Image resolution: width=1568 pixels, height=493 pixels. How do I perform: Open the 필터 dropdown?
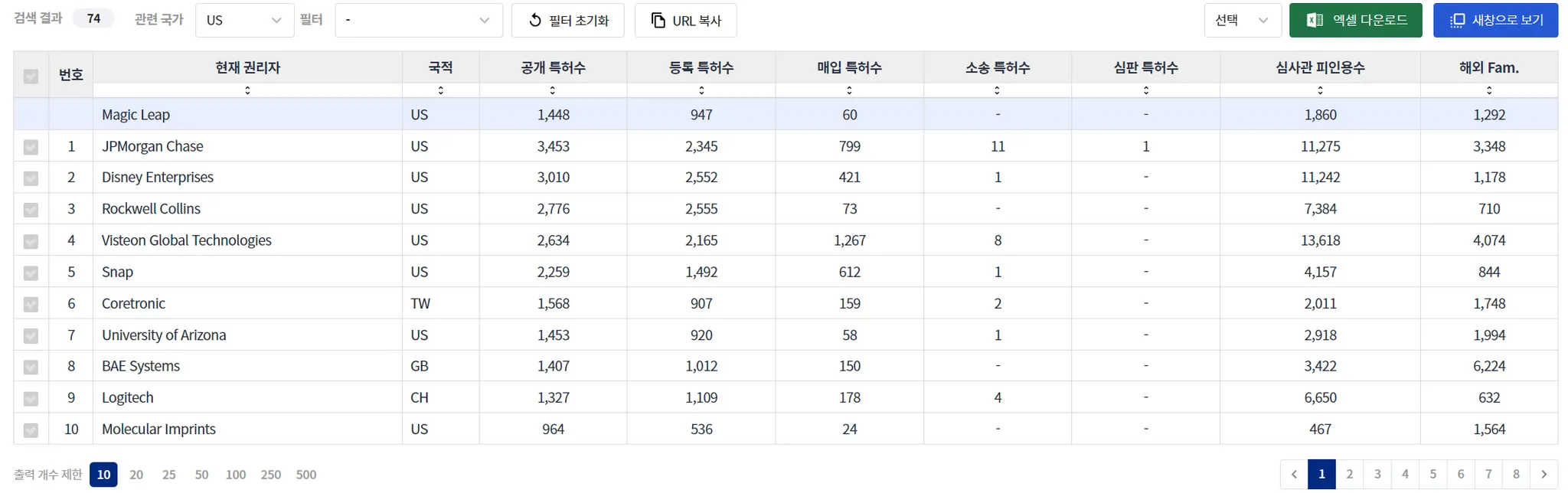point(419,20)
